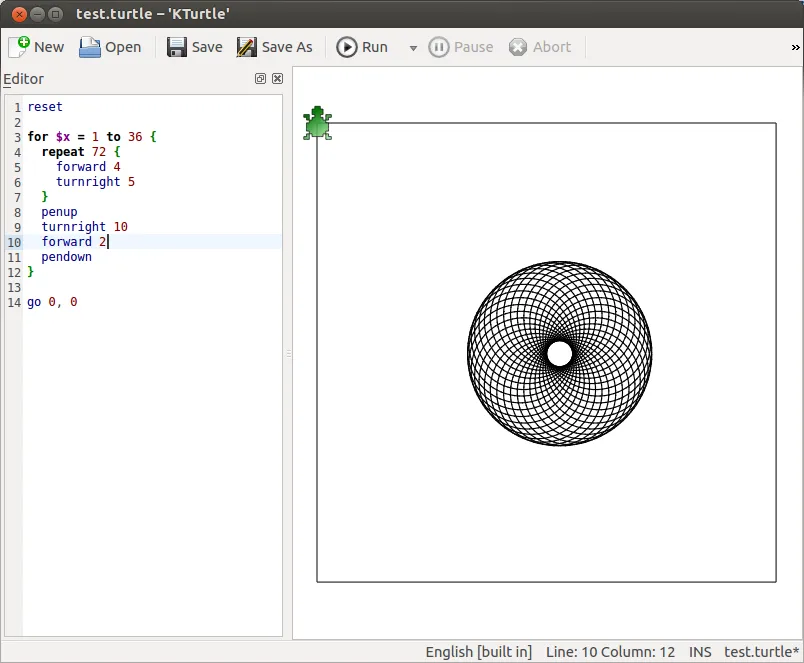
Task: Click 'turnright 5' in the editor
Action: pyautogui.click(x=95, y=182)
